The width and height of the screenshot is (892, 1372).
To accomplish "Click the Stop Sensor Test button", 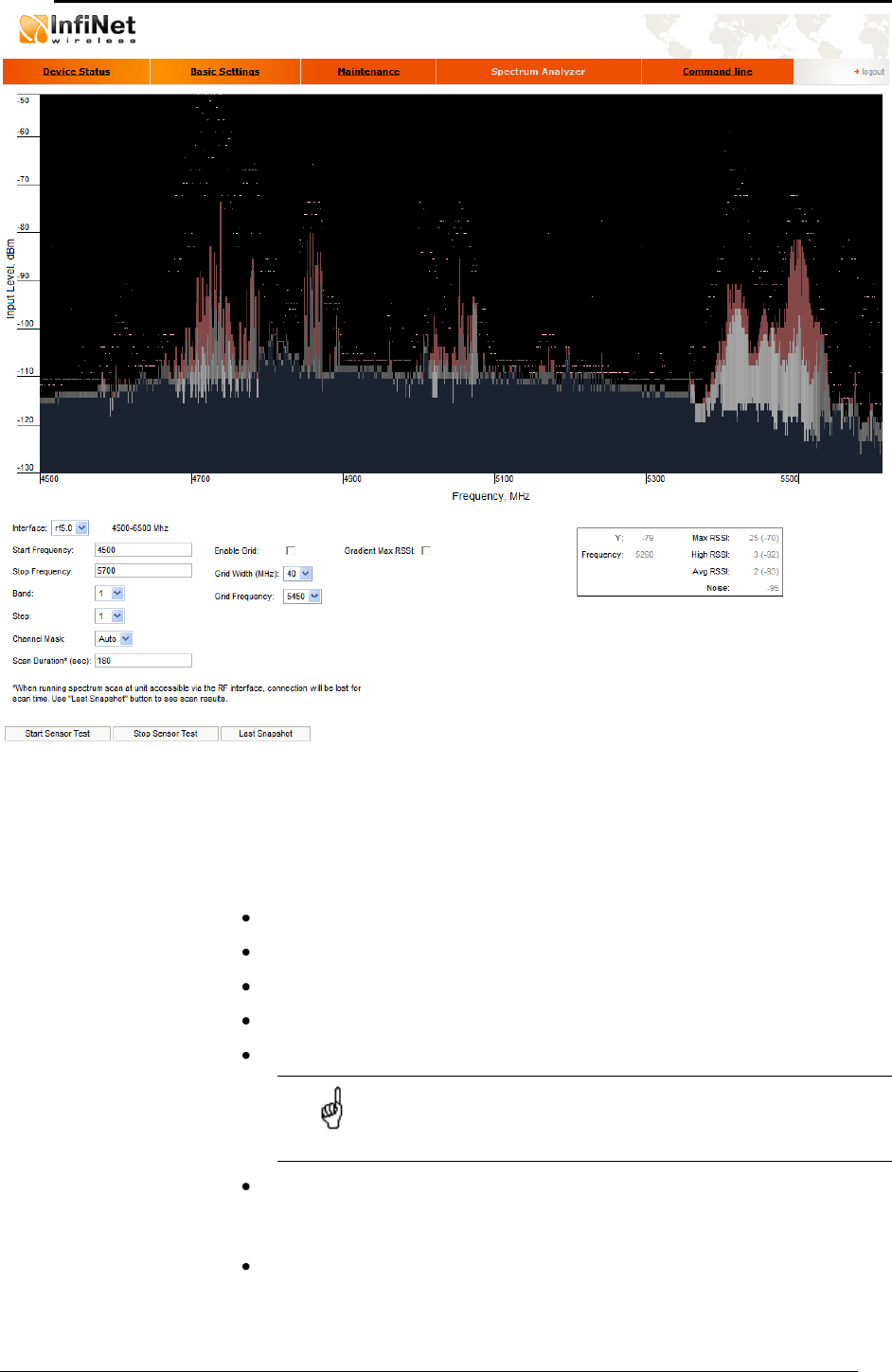I will coord(166,734).
